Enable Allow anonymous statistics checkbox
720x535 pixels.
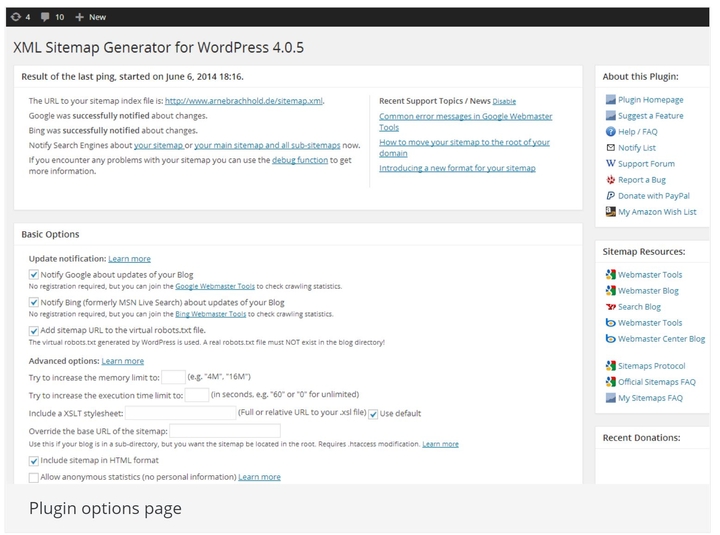coord(34,478)
